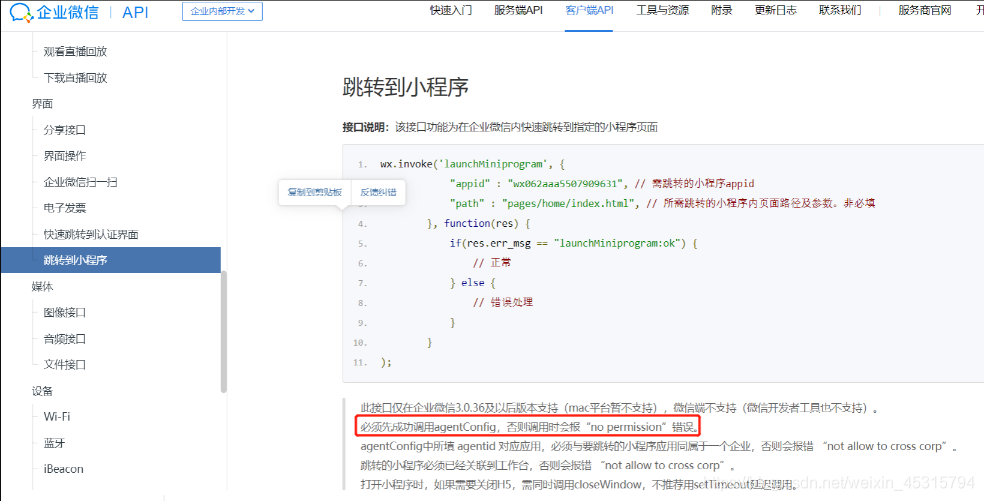Open 电子发票 in sidebar
984x501 pixels.
(x=64, y=208)
